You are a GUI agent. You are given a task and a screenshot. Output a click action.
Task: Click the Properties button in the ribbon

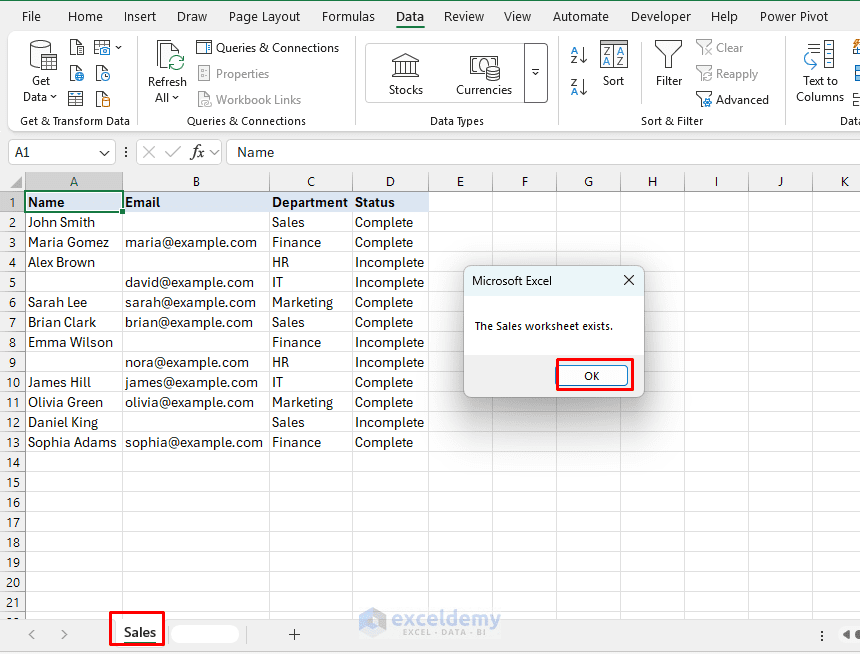pos(234,74)
